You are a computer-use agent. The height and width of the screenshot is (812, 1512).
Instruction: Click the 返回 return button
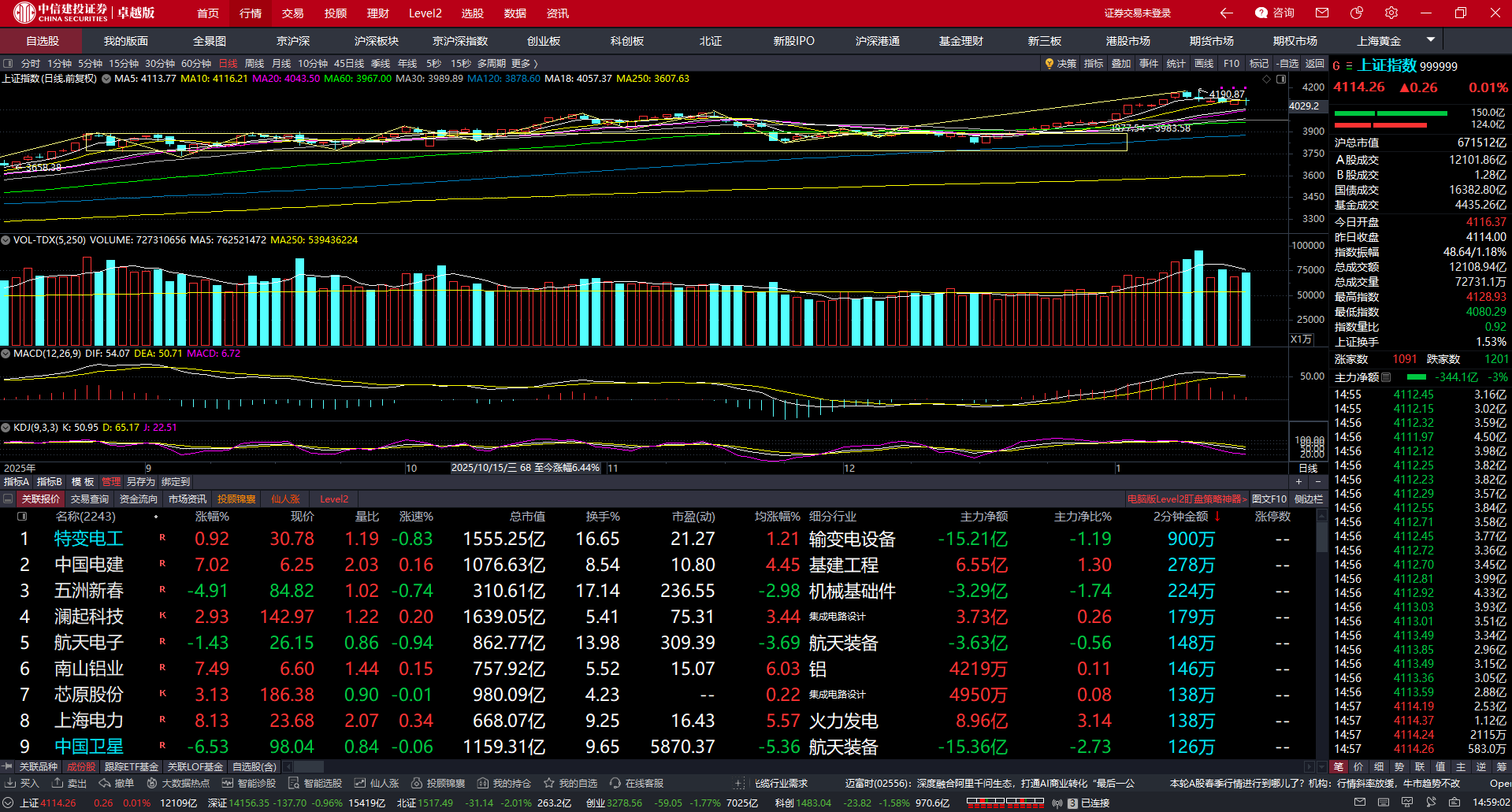click(x=1314, y=64)
